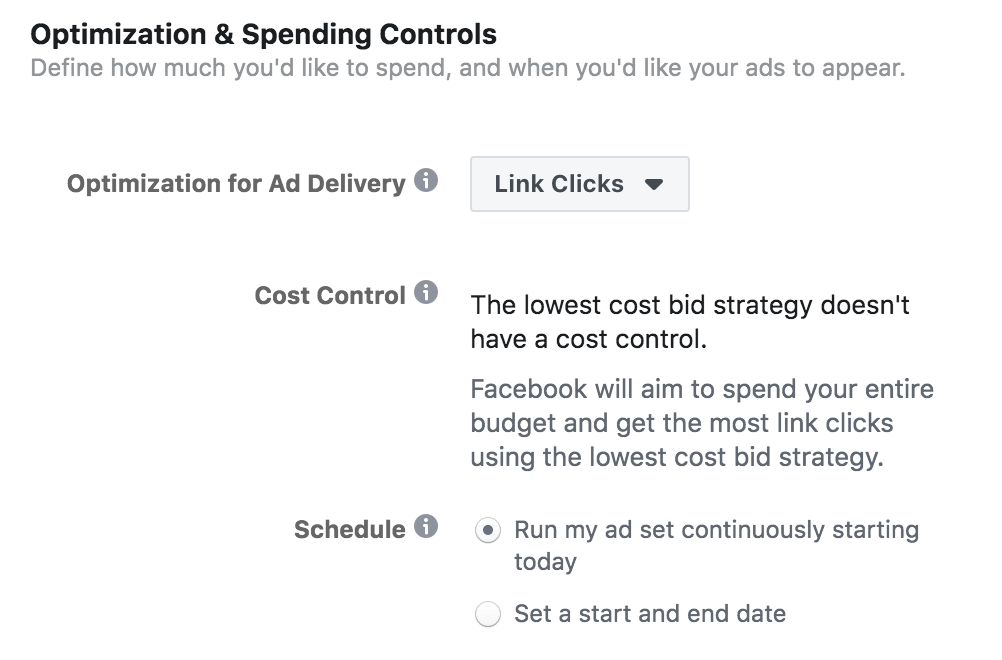Click the info icon next to Schedule
The image size is (1002, 660).
click(426, 527)
